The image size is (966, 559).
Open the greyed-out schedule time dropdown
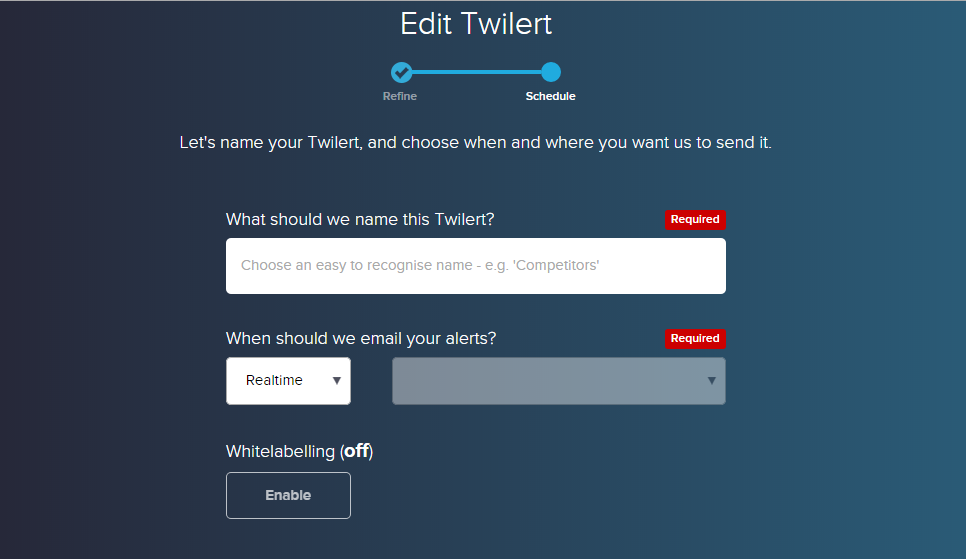559,381
